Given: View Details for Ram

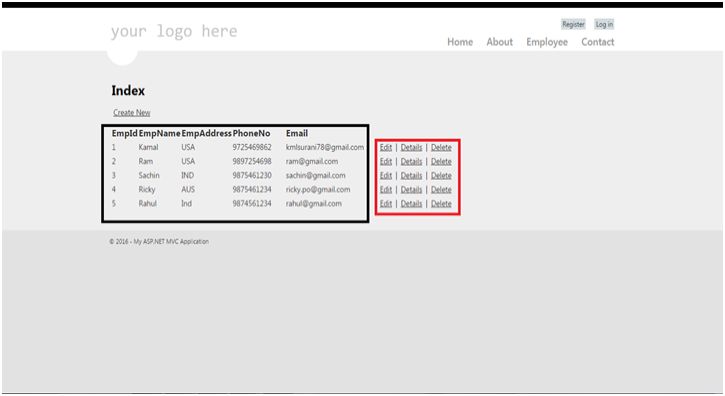Looking at the screenshot, I should 411,161.
